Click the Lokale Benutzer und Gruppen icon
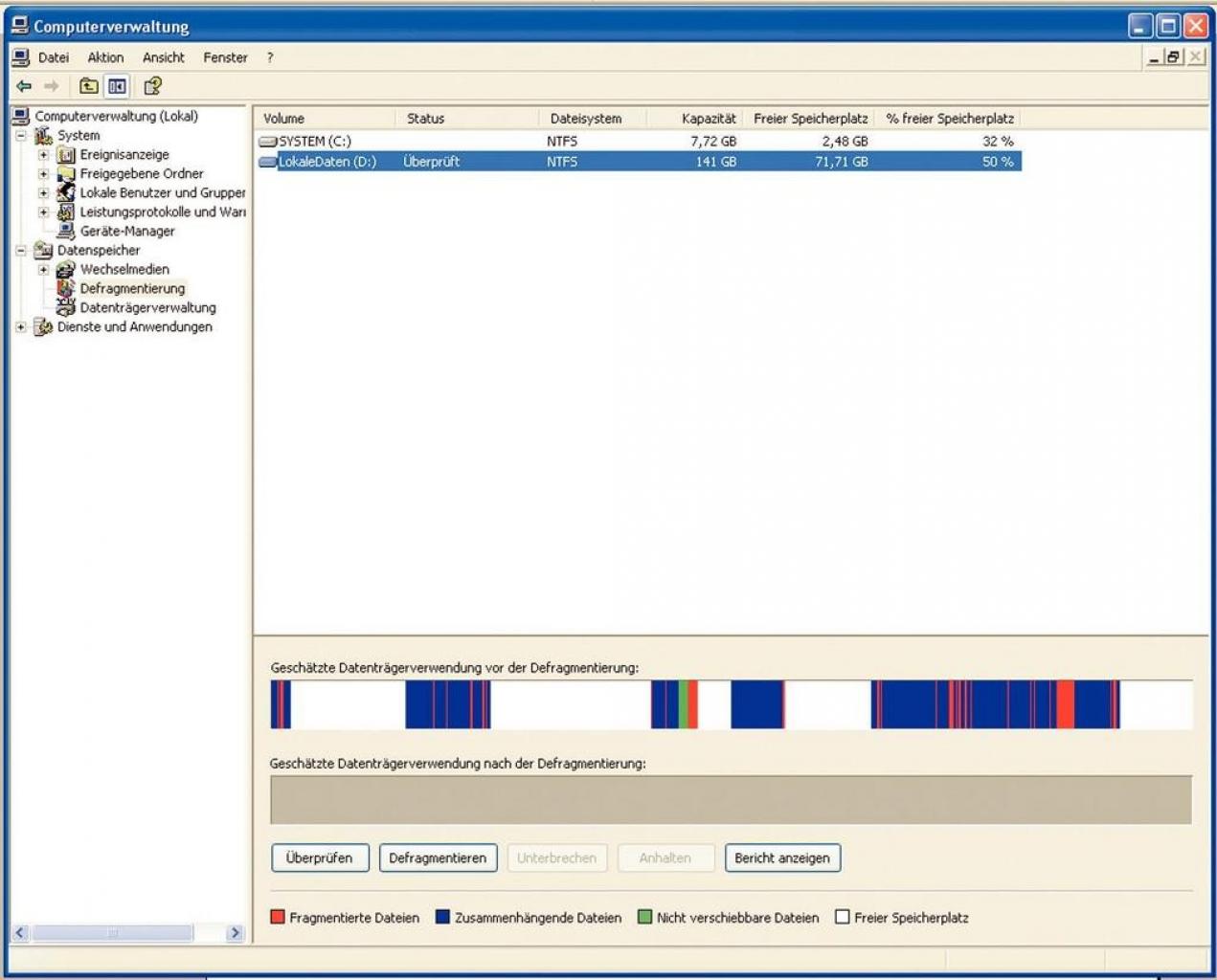This screenshot has width=1217, height=980. [65, 192]
